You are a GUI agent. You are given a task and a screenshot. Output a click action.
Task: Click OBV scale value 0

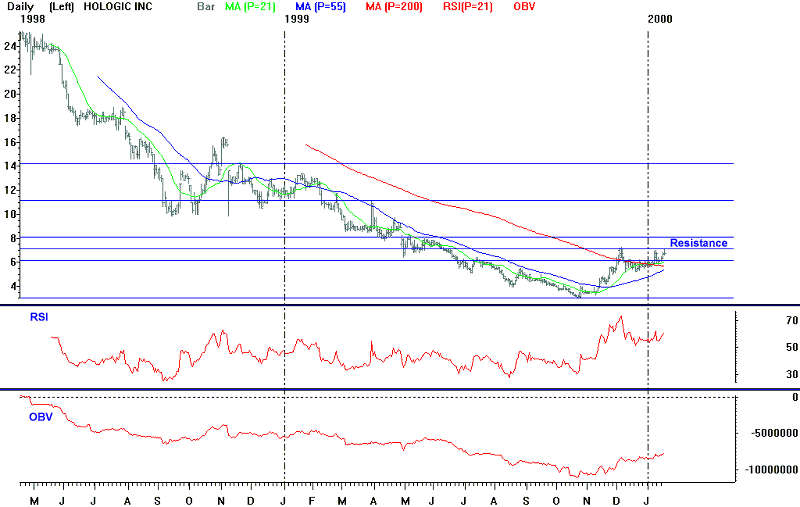[795, 397]
